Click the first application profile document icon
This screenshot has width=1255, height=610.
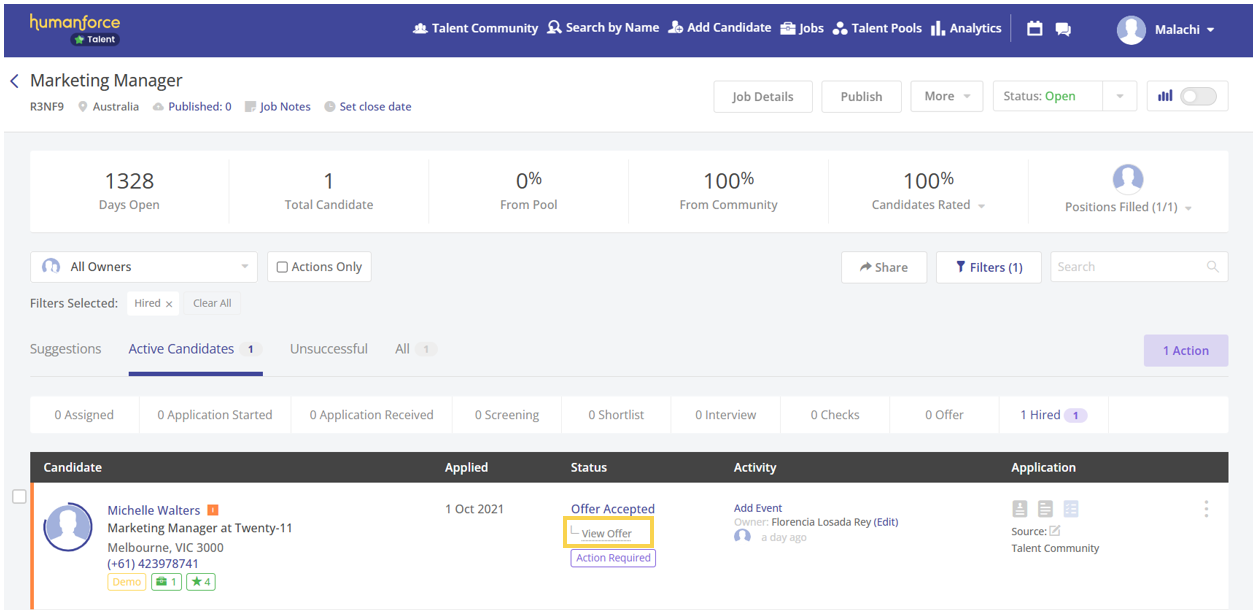(1020, 509)
